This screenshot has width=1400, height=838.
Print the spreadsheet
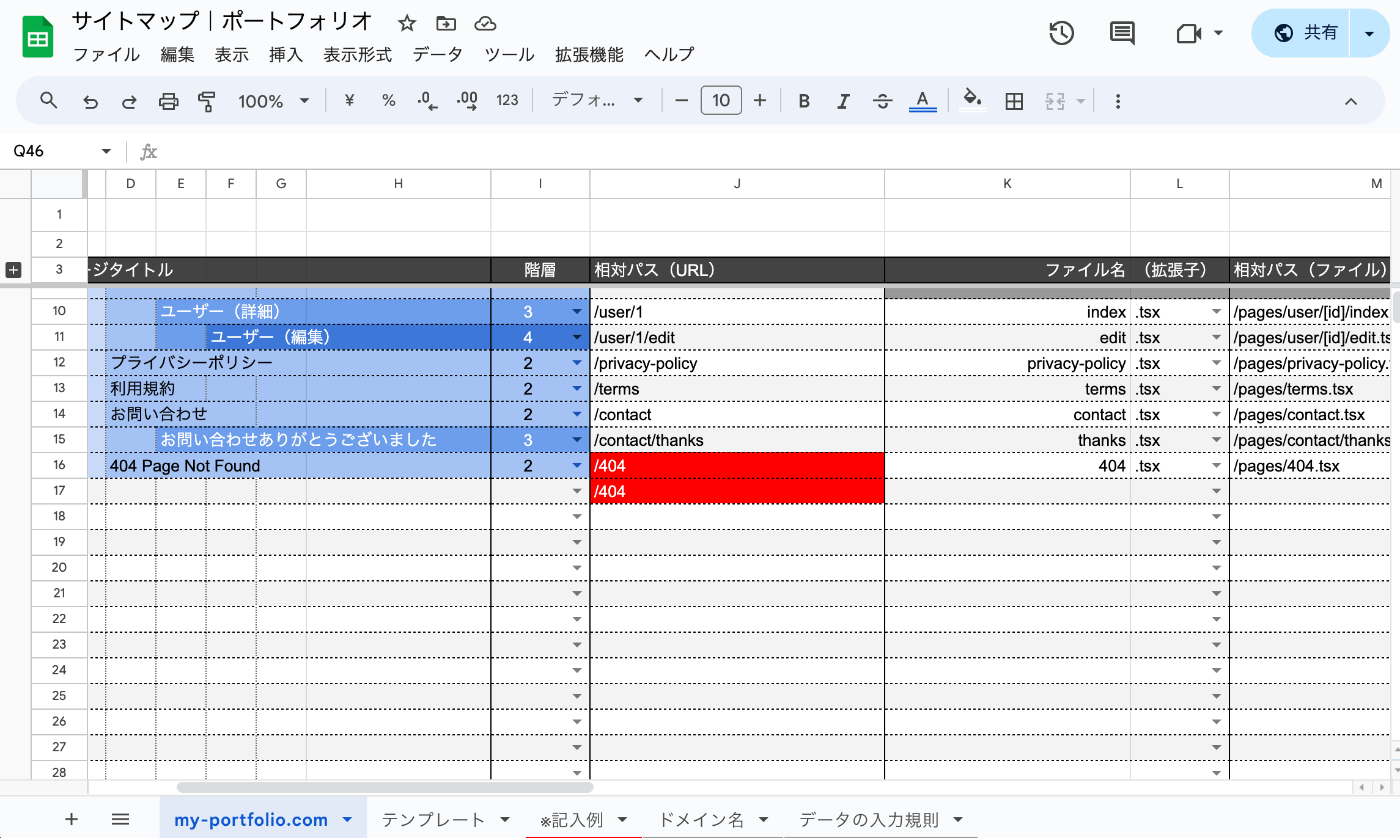coord(169,101)
